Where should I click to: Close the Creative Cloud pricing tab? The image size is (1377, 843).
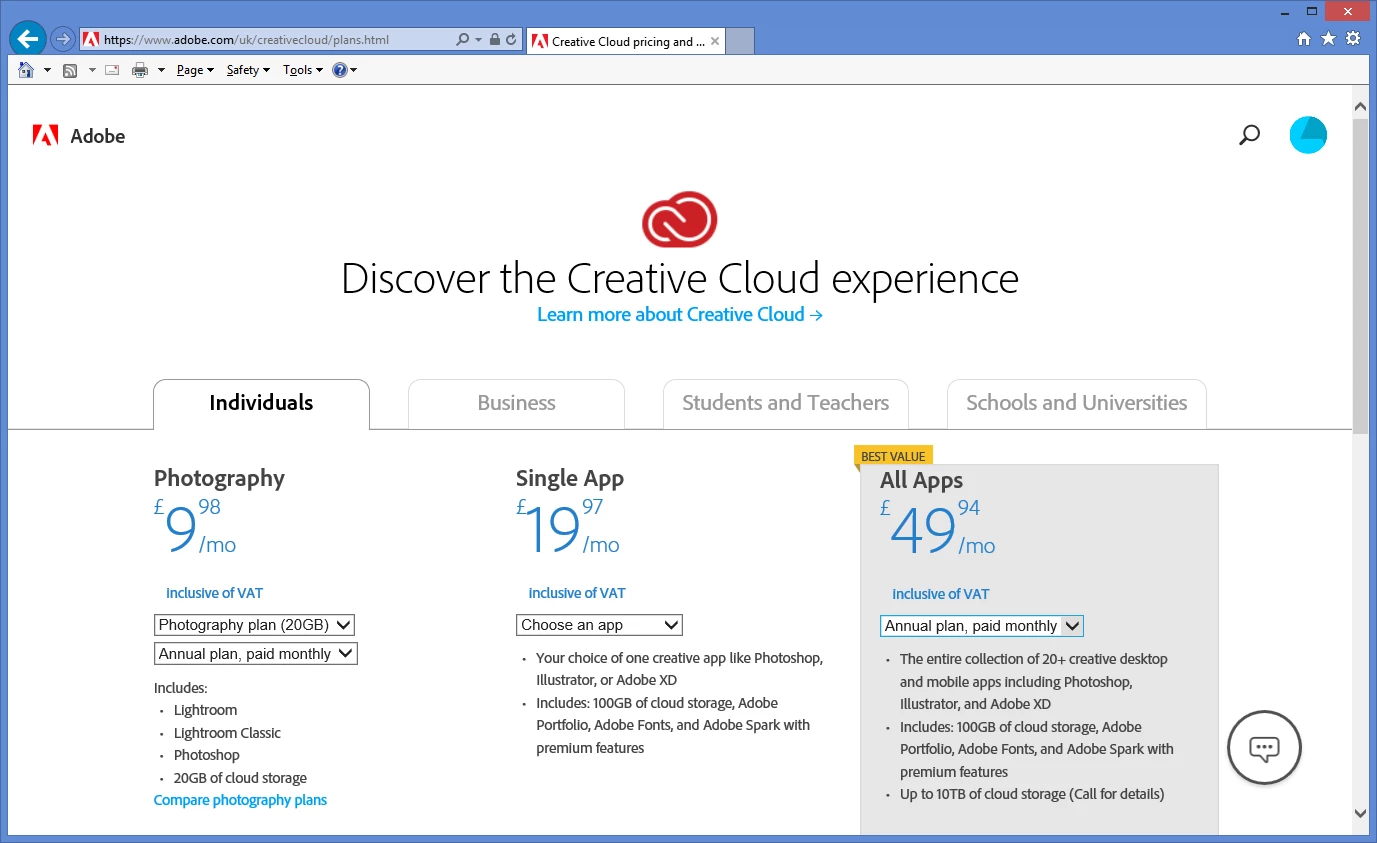(715, 41)
